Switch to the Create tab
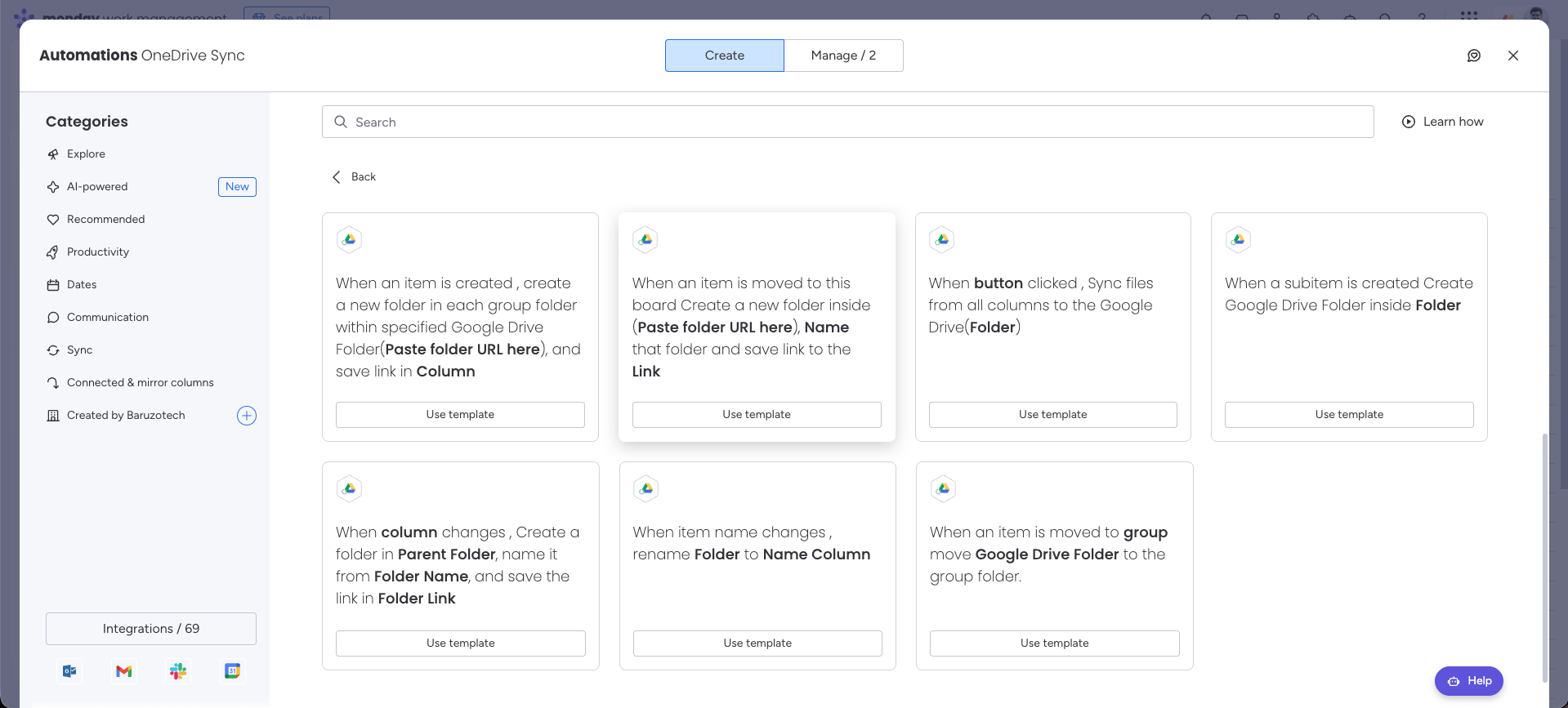The image size is (1568, 708). (725, 56)
